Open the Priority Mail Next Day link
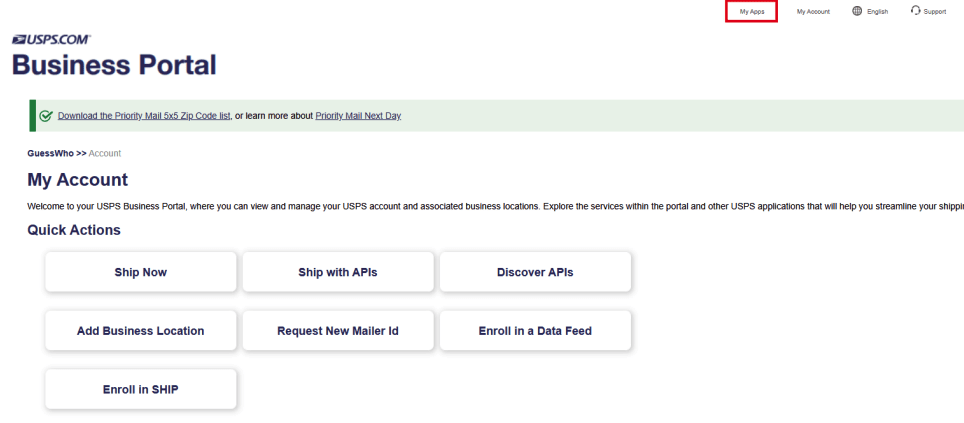964x423 pixels. [x=358, y=116]
